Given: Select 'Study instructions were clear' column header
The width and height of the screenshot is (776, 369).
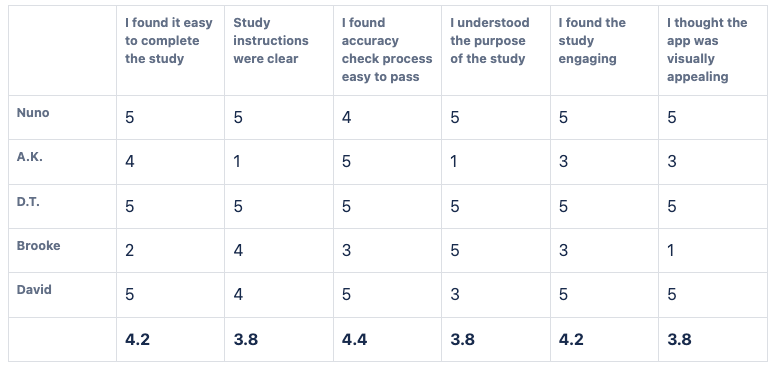Looking at the screenshot, I should [271, 41].
